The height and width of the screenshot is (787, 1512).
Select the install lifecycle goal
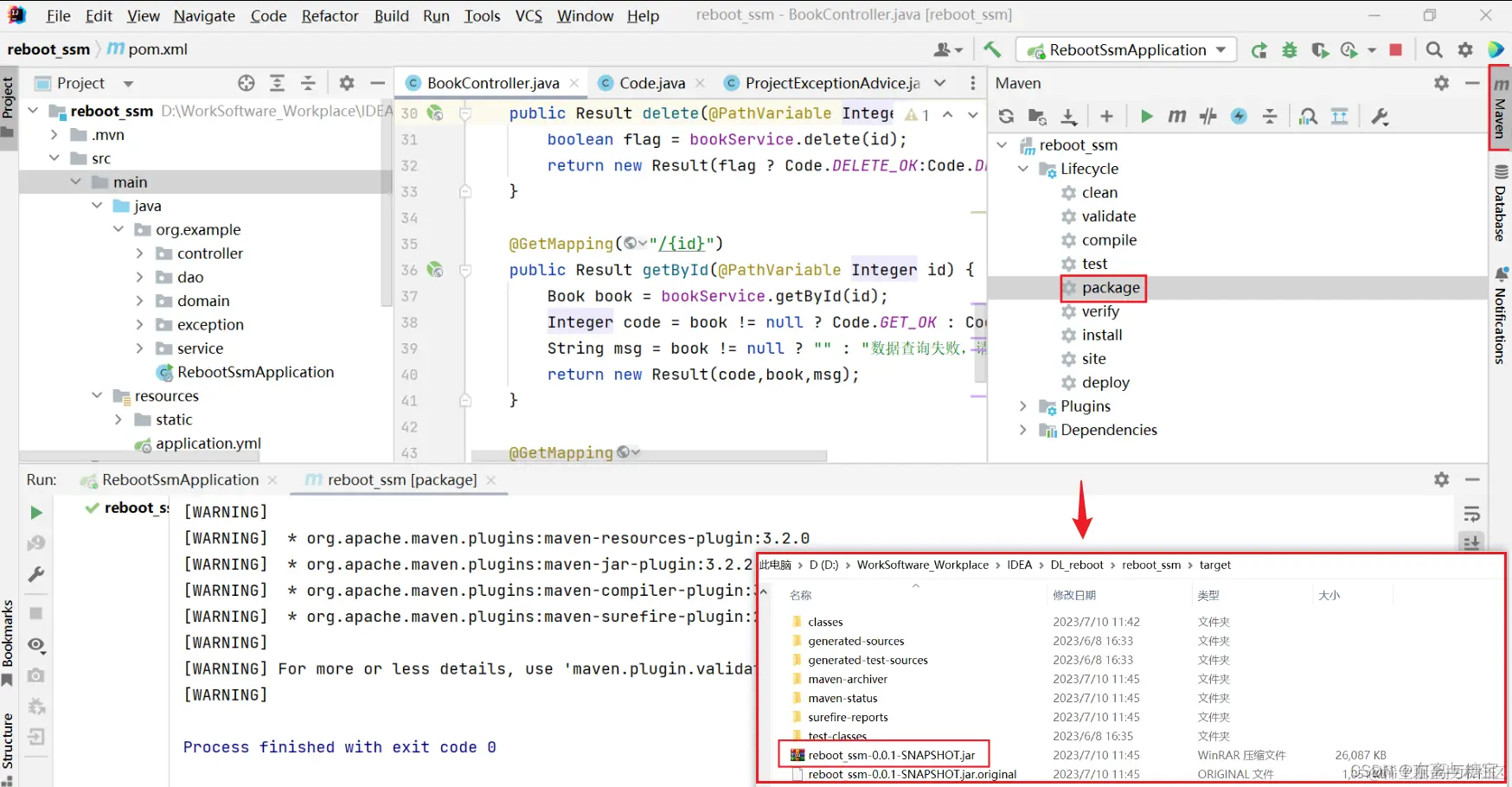[1102, 336]
